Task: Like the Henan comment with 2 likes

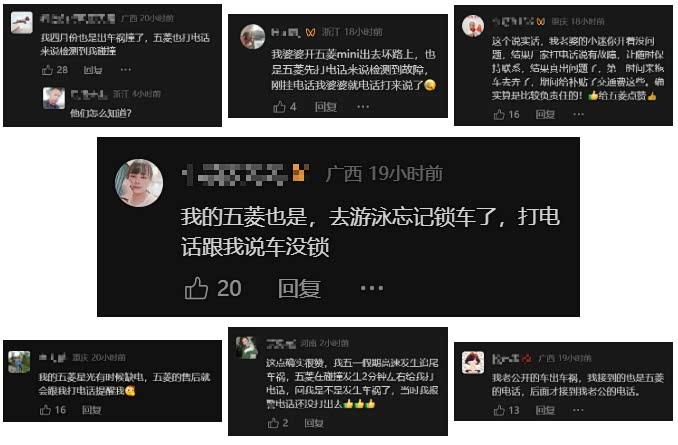Action: pos(273,423)
